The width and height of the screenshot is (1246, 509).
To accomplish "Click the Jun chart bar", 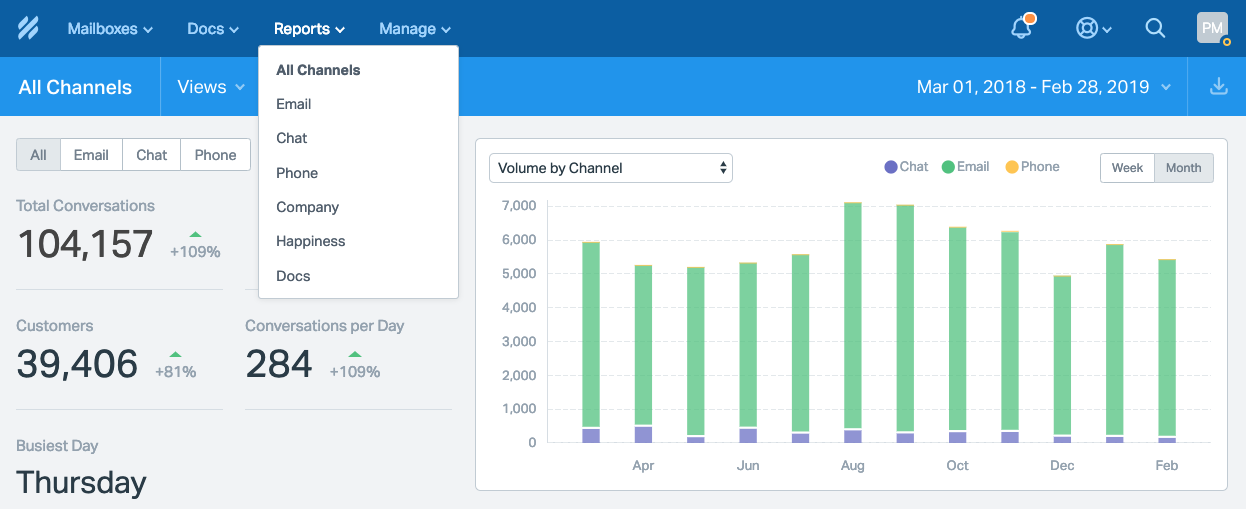I will point(748,353).
